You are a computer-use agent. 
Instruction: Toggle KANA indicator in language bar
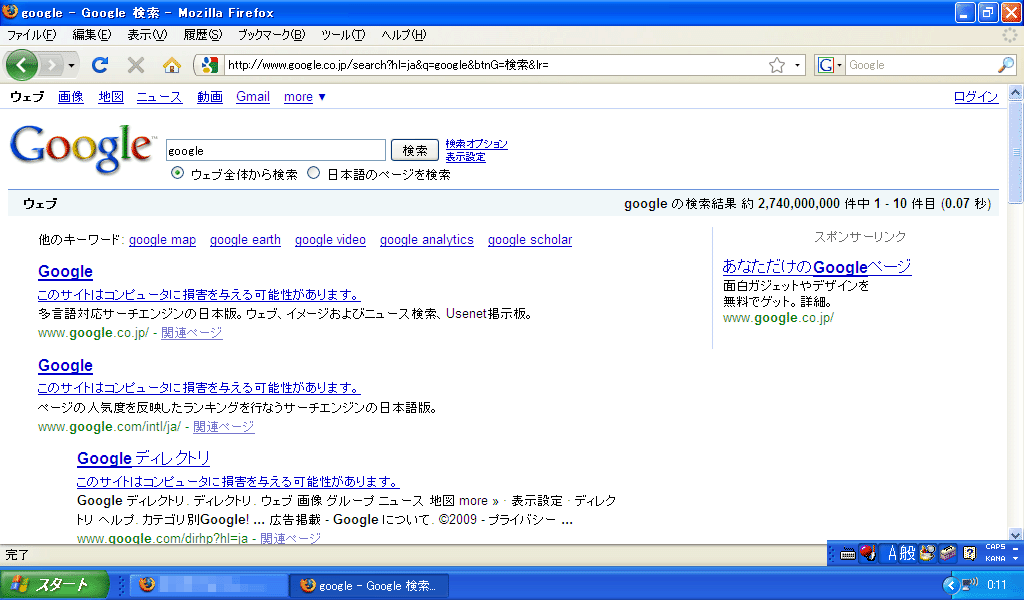pyautogui.click(x=995, y=559)
